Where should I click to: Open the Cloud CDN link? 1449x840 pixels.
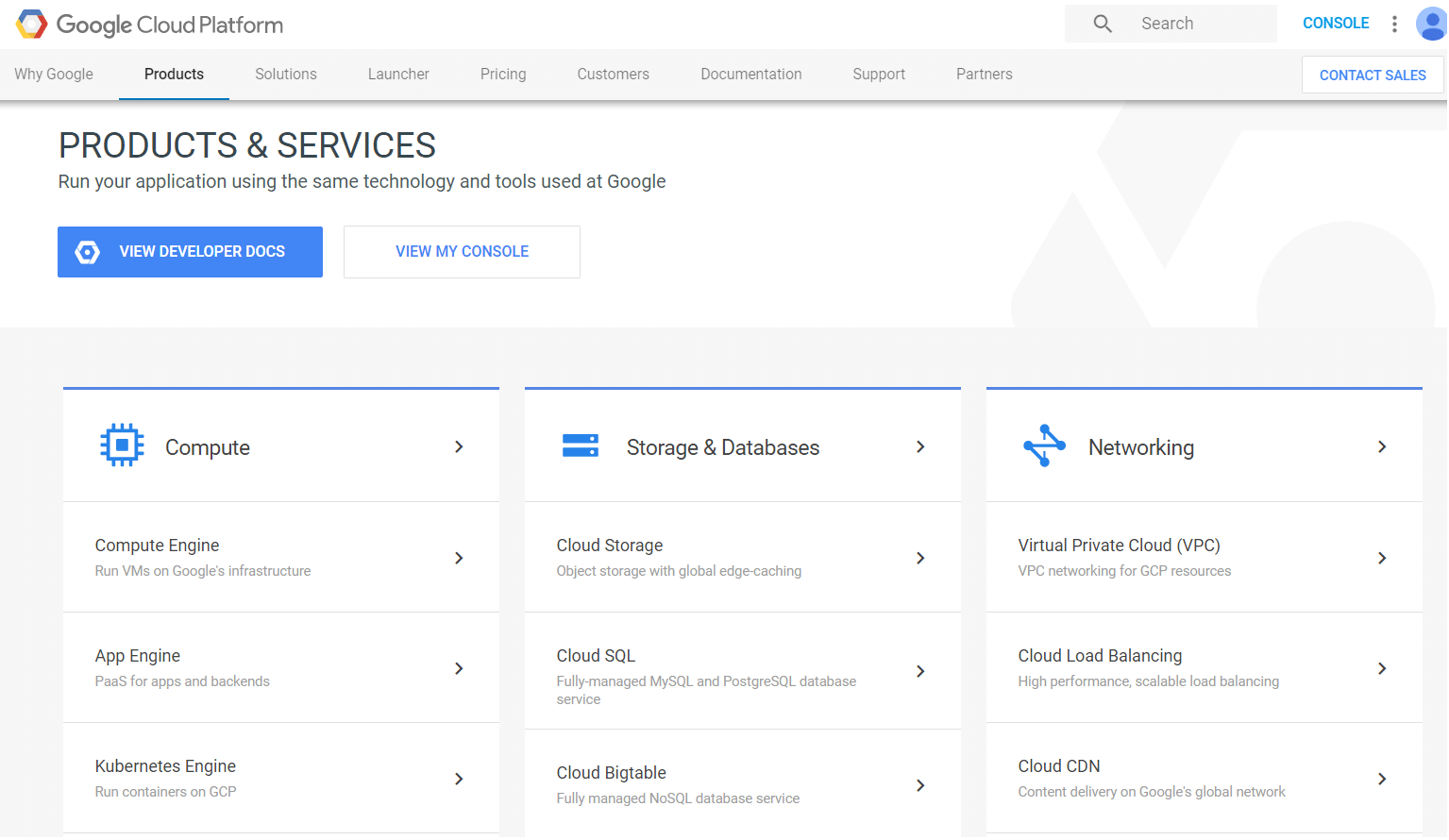tap(1059, 766)
